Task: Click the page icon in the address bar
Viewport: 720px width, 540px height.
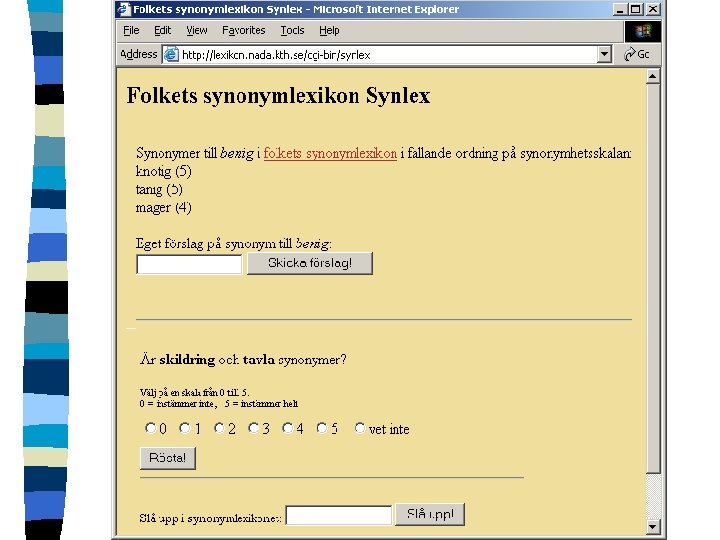Action: (171, 54)
